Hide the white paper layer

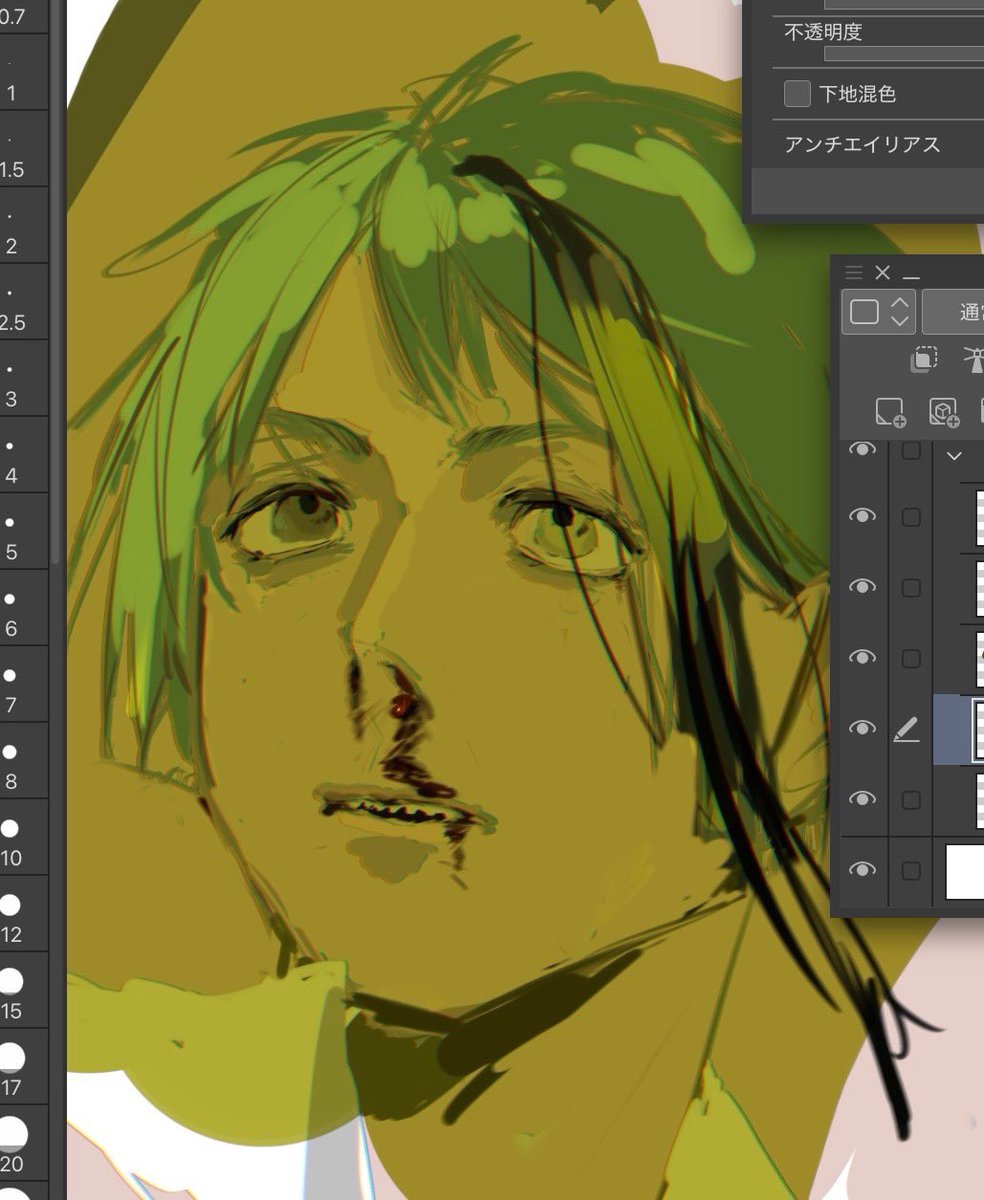tap(862, 871)
